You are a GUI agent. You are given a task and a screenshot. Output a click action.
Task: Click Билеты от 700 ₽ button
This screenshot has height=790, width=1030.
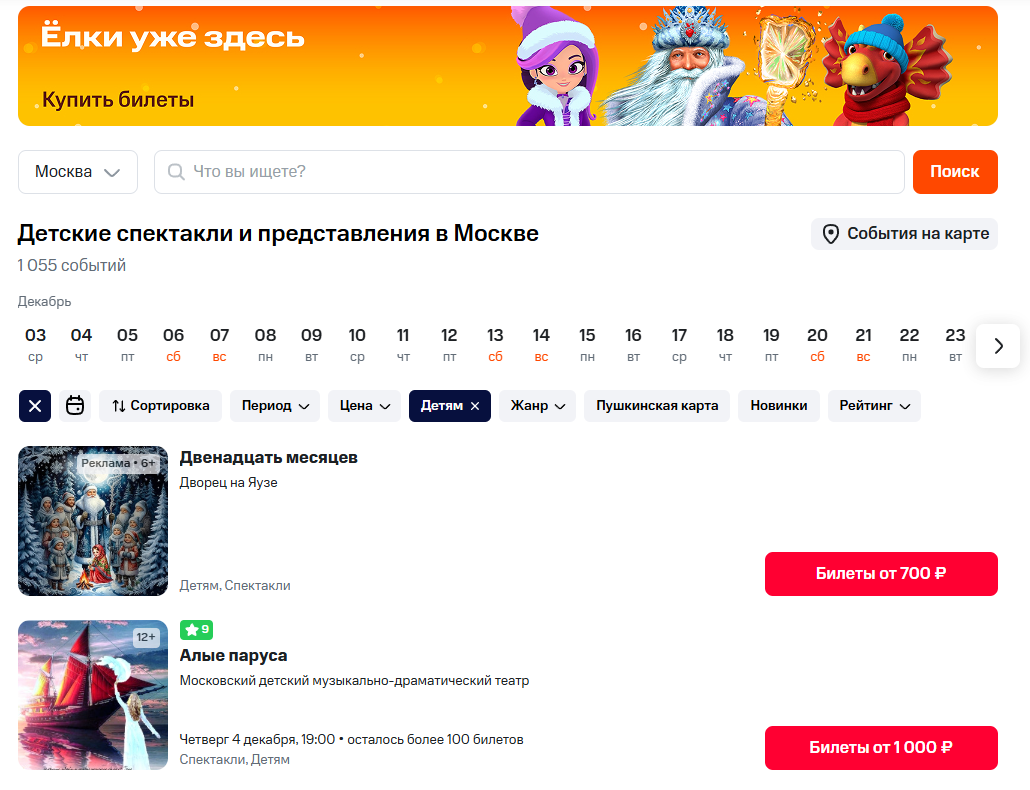point(881,574)
